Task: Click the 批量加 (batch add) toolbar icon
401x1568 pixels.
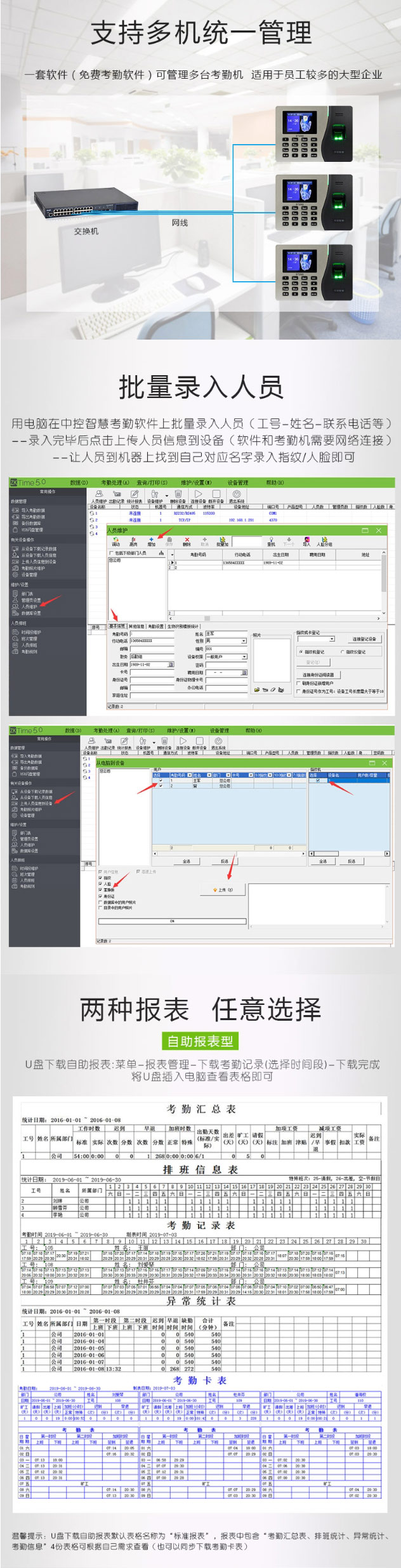Action: click(x=222, y=540)
